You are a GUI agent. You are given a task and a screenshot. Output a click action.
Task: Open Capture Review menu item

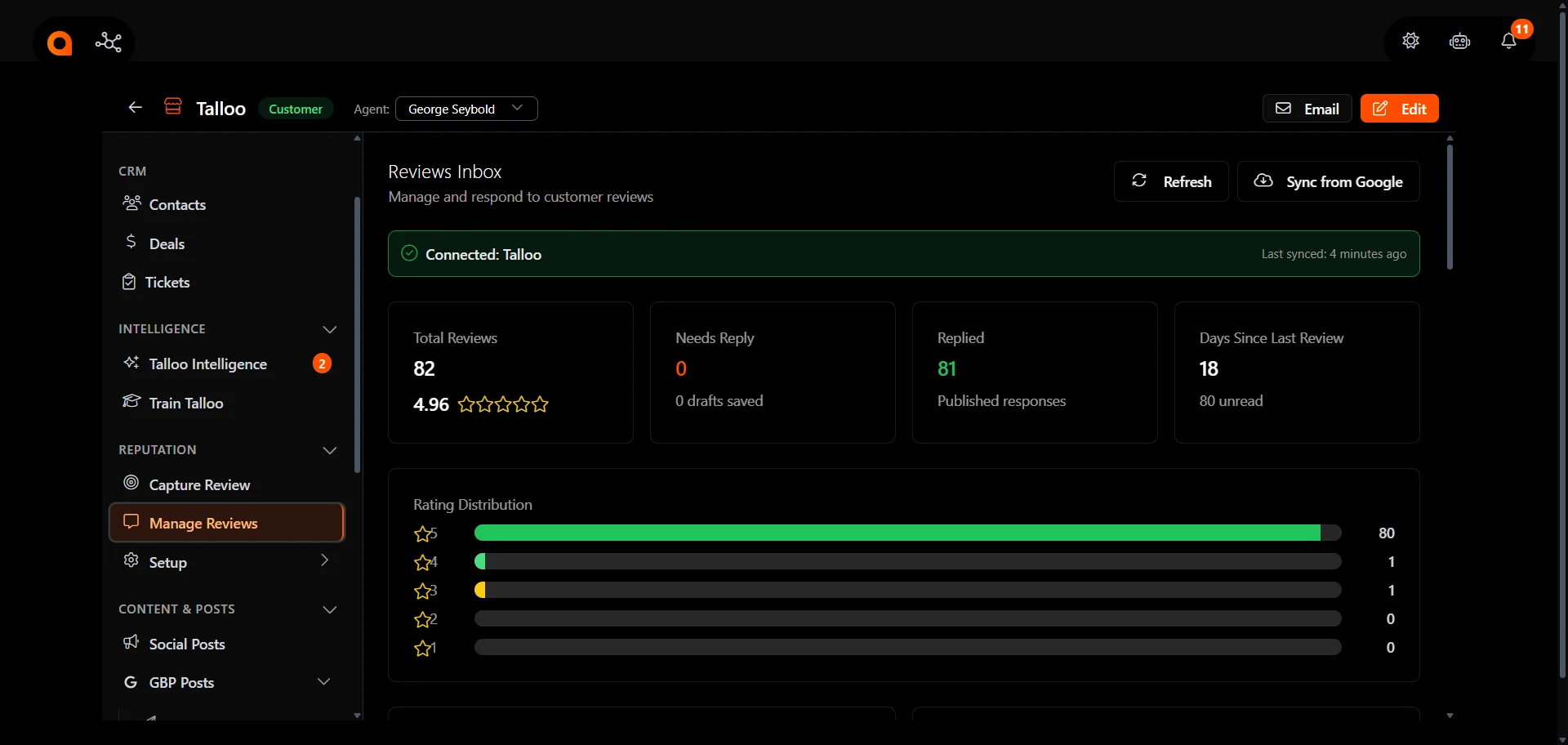227,484
